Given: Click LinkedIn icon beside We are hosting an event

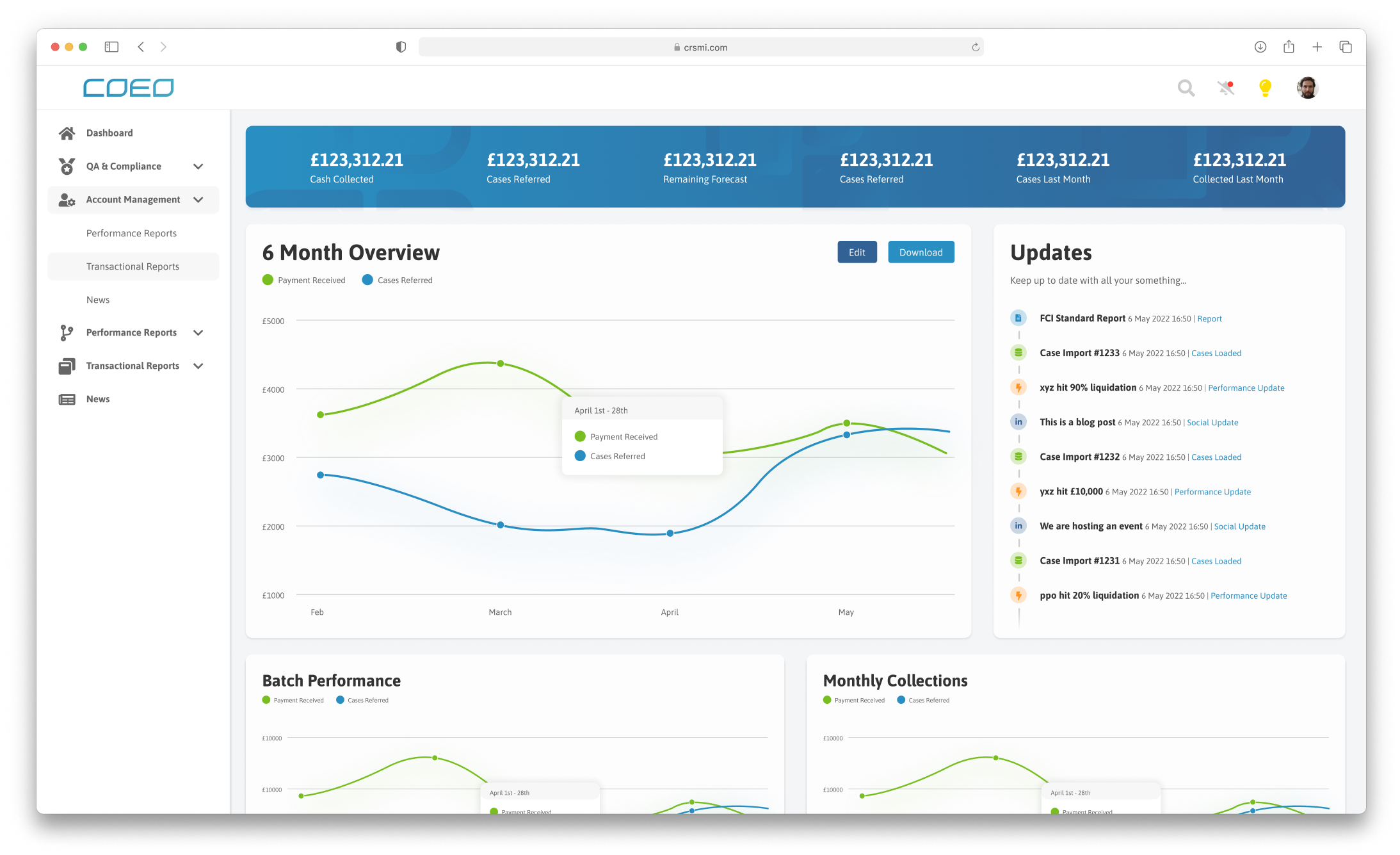Looking at the screenshot, I should point(1018,525).
